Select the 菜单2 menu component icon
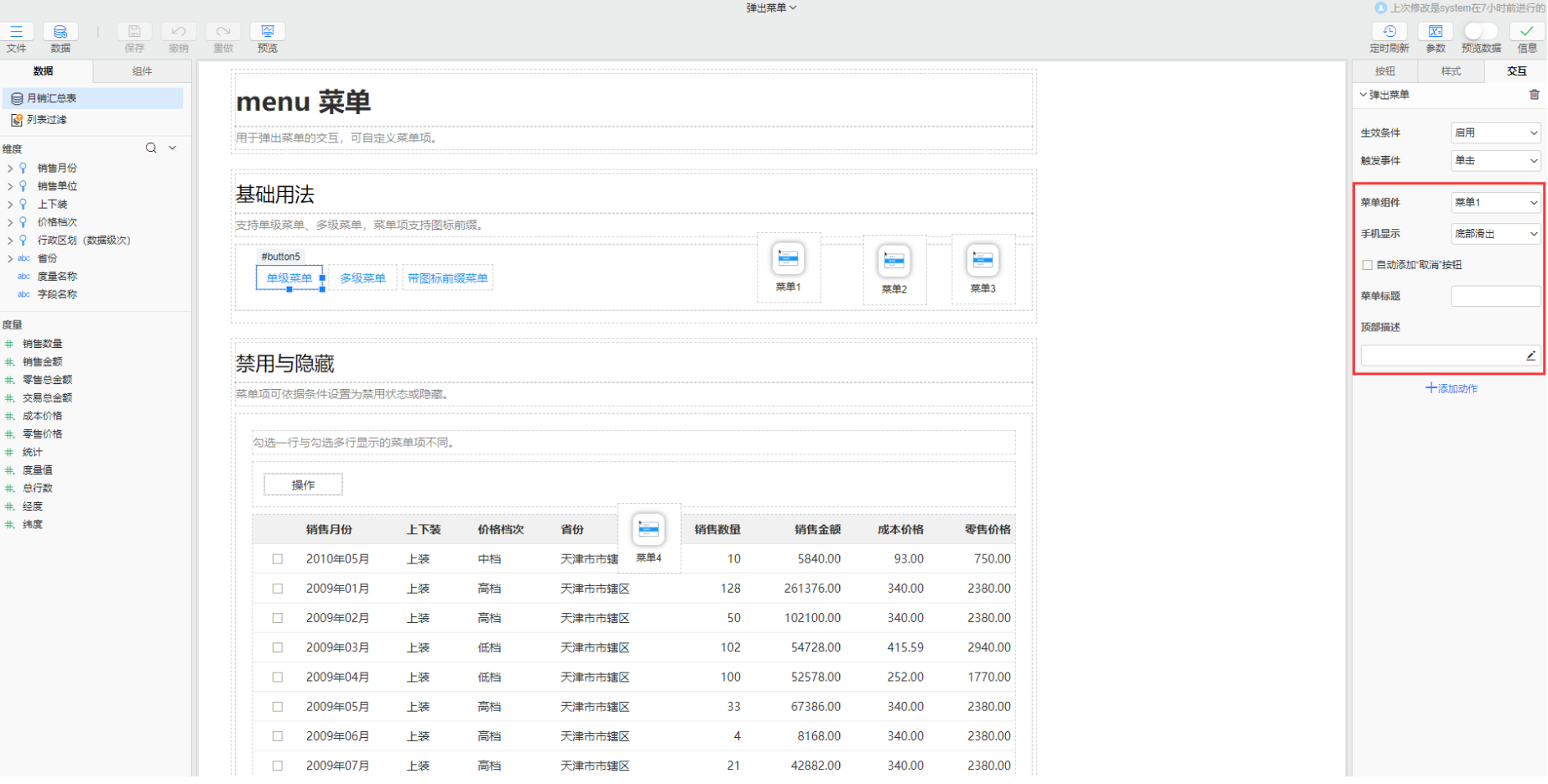Screen dimensions: 1548x784 (894, 261)
